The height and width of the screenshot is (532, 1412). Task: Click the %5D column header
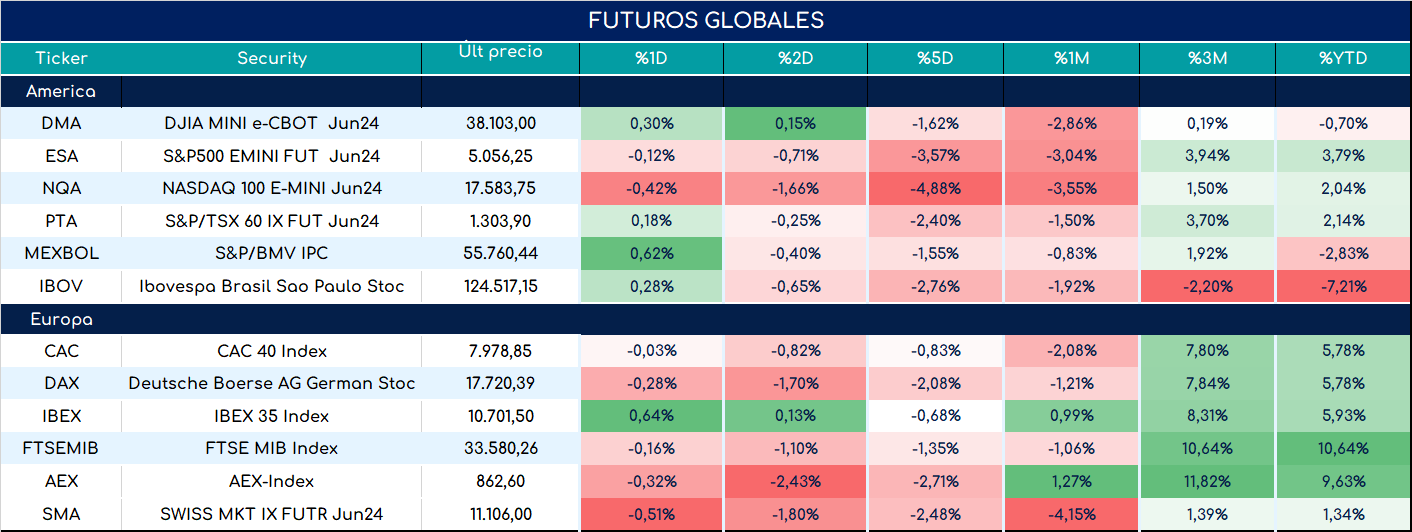coord(935,58)
